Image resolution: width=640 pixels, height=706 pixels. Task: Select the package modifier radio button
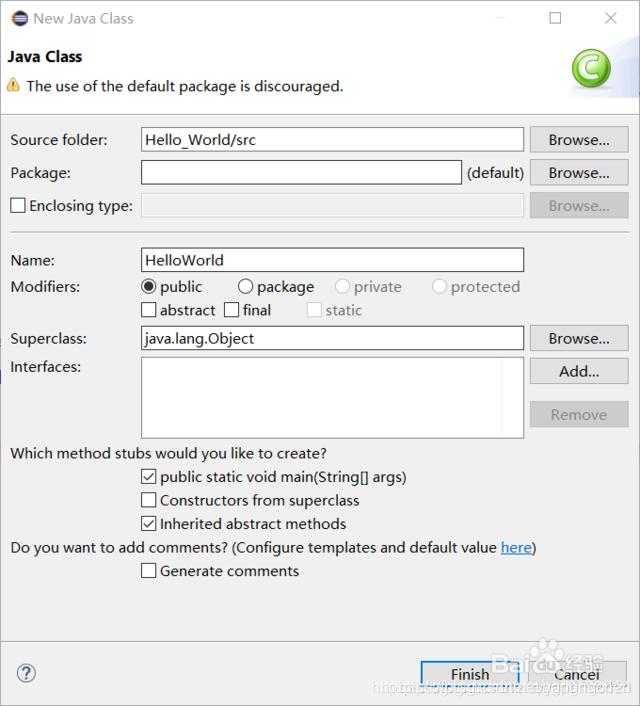click(x=245, y=286)
